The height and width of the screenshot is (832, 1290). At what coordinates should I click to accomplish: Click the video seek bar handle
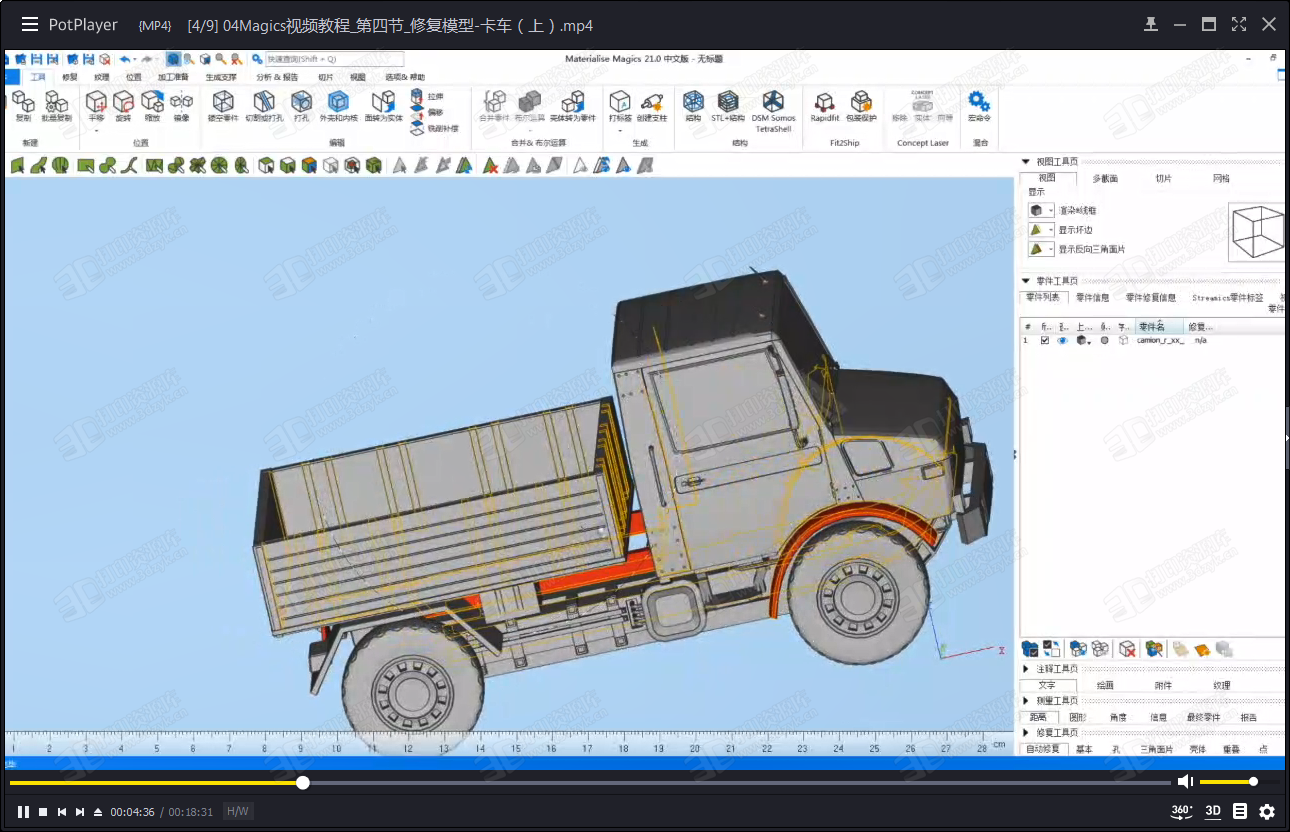tap(303, 782)
